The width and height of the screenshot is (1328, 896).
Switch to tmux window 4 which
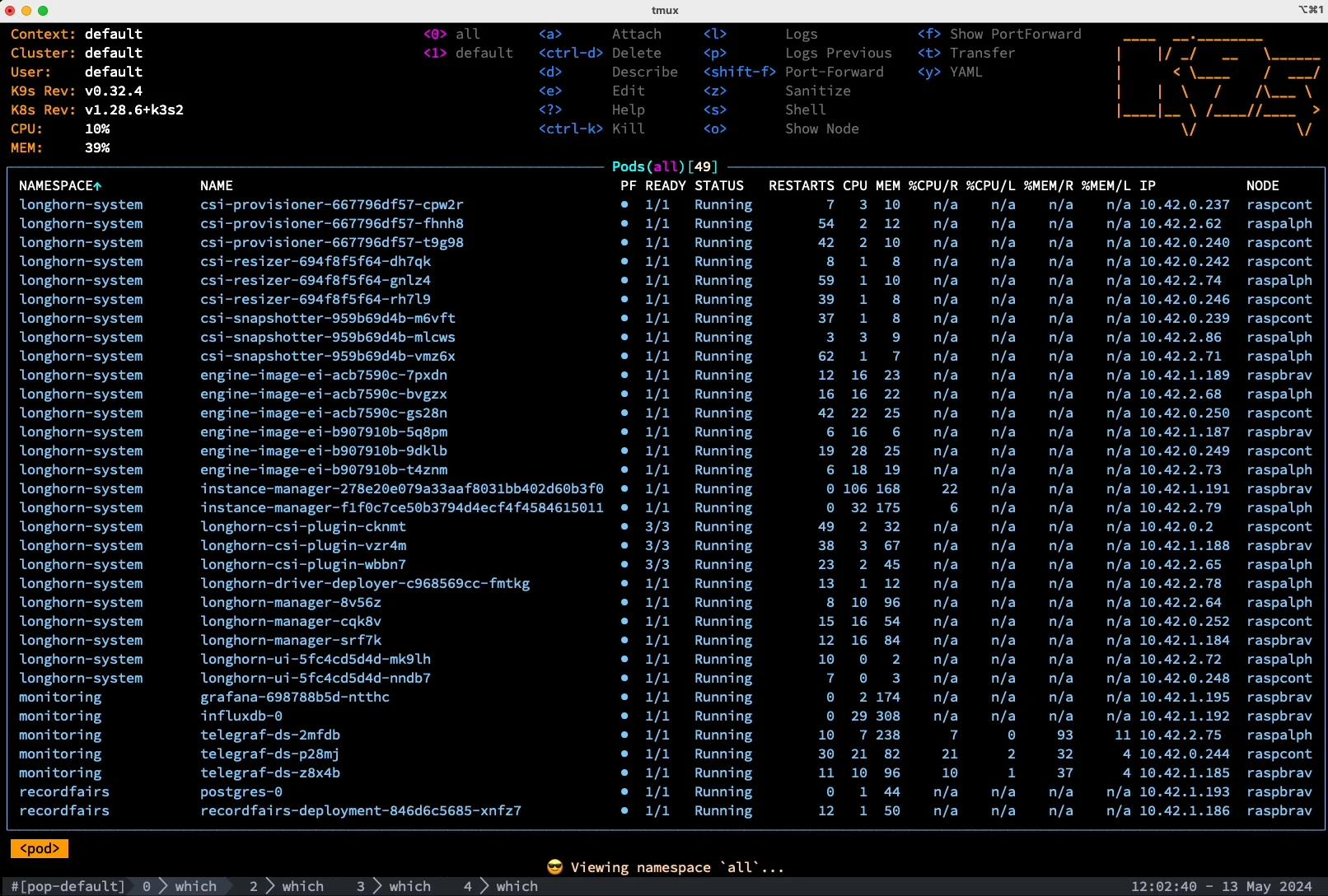point(501,886)
